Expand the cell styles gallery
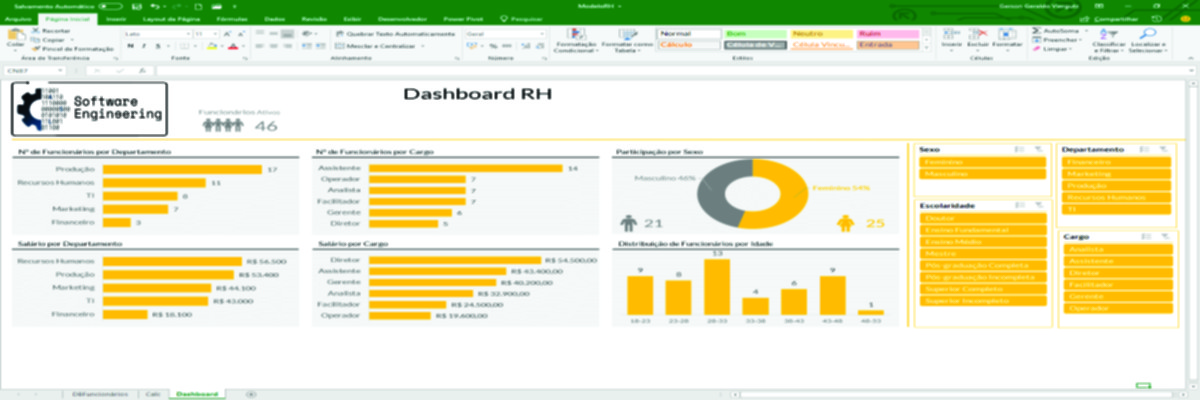Viewport: 1200px width, 400px height. pyautogui.click(x=924, y=48)
